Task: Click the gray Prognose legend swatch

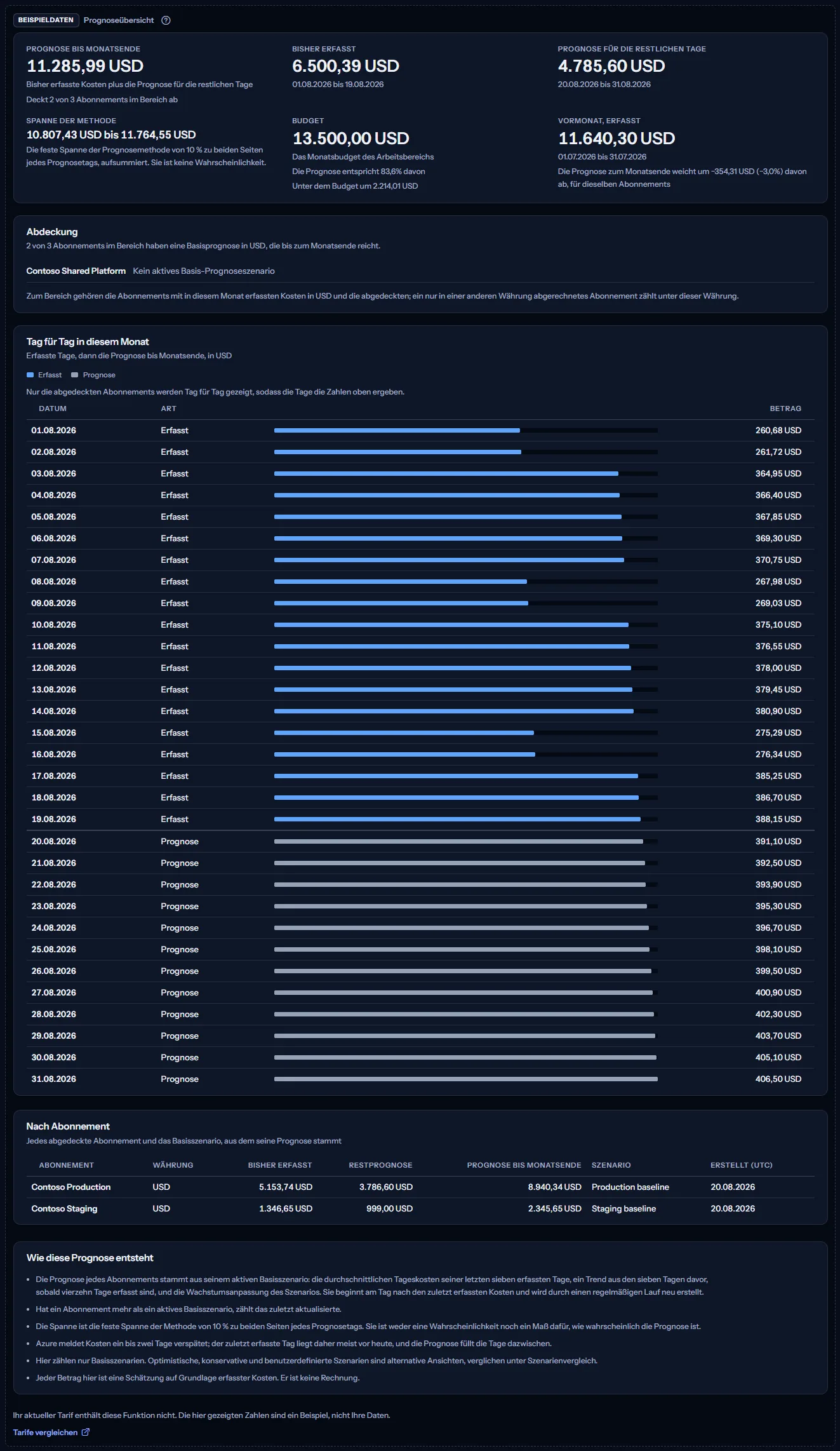Action: point(74,375)
